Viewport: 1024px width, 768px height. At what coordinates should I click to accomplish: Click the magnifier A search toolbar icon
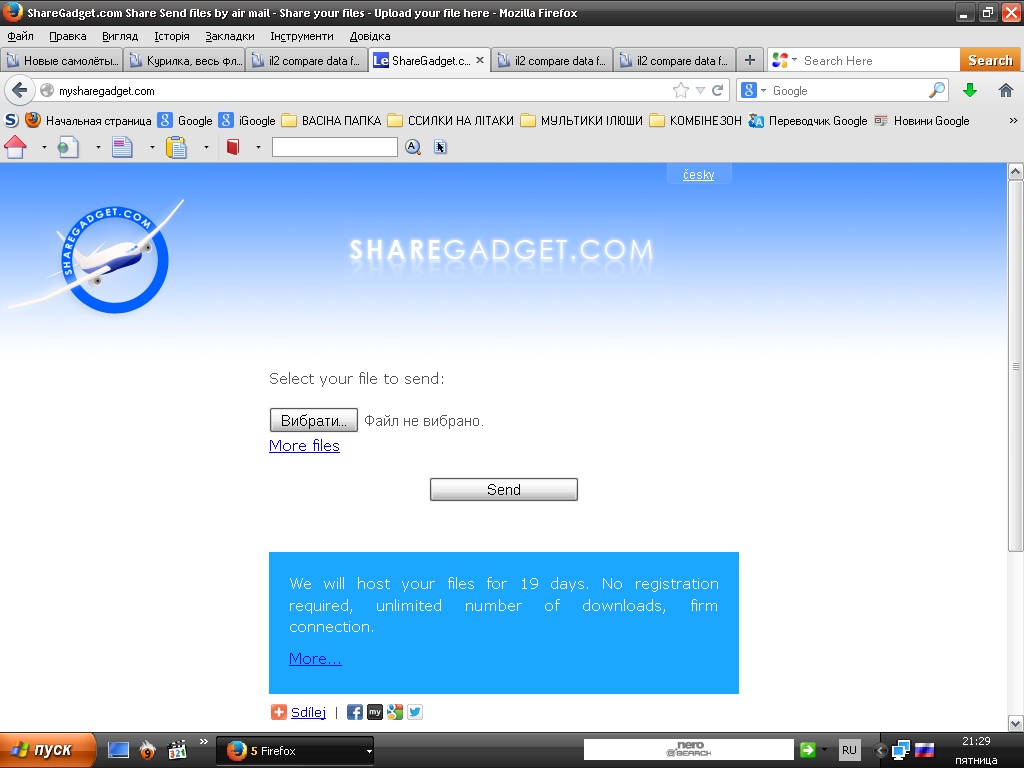point(413,147)
